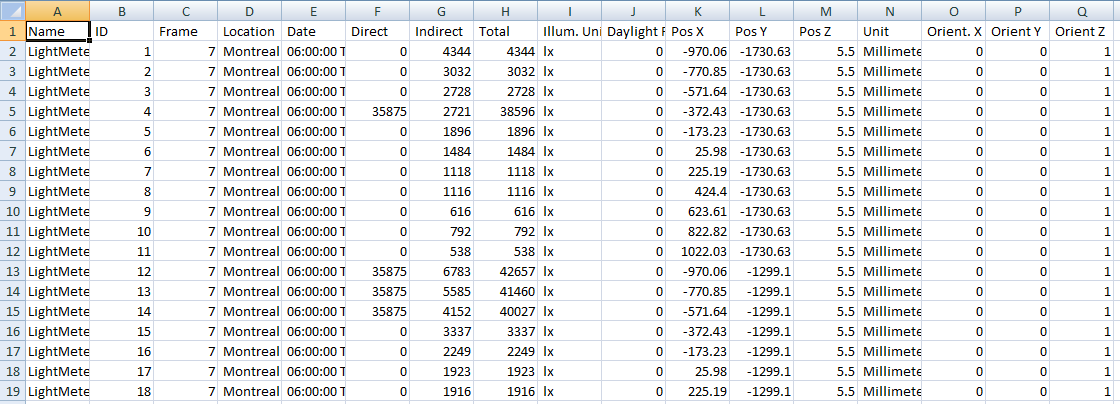Click Indirect value 4344 cell

[441, 51]
